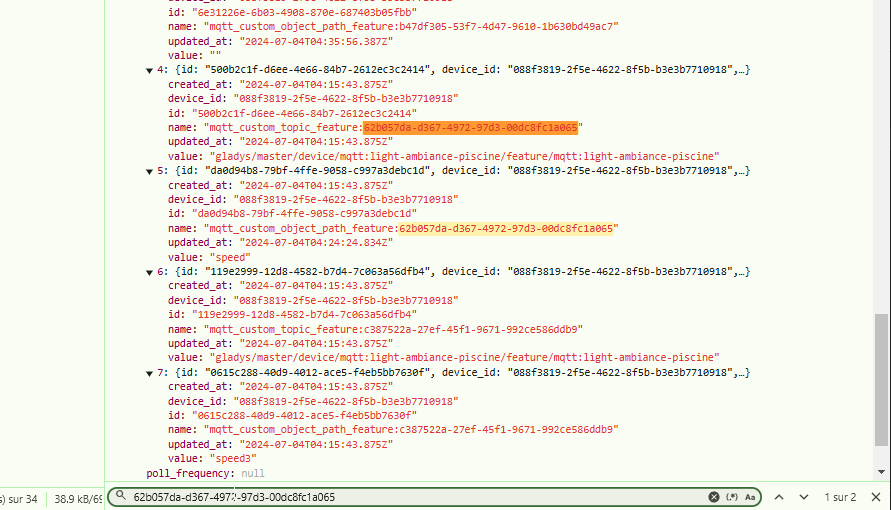
Task: Click the yellow highlighted match in entry 5
Action: tap(508, 229)
